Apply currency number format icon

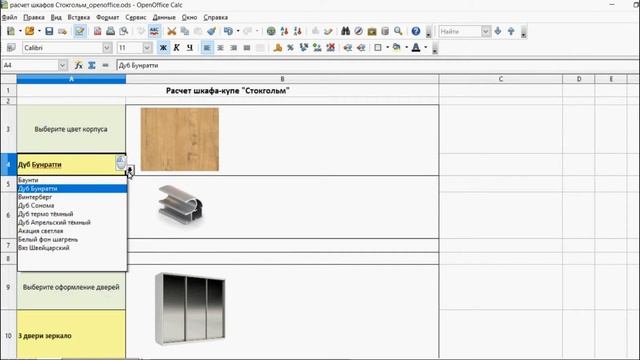click(x=278, y=48)
